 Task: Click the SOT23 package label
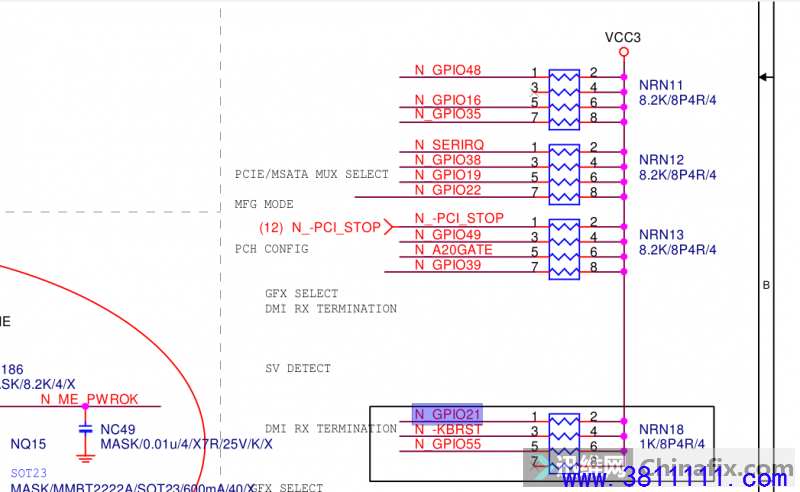click(29, 473)
